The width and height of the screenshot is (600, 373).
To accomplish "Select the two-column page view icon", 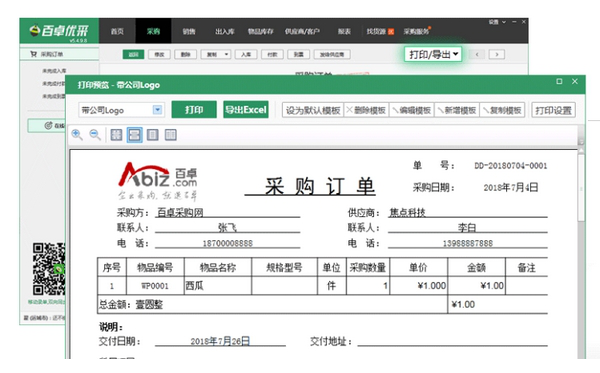I will [x=171, y=135].
